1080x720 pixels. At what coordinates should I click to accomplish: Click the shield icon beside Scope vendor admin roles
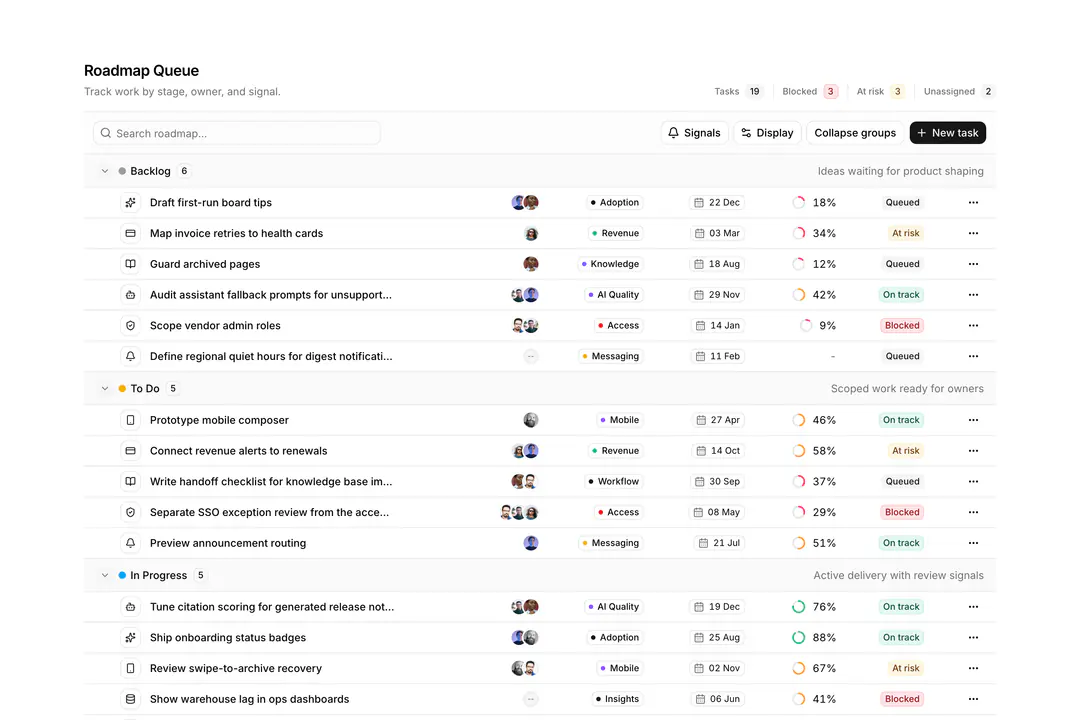click(x=130, y=325)
